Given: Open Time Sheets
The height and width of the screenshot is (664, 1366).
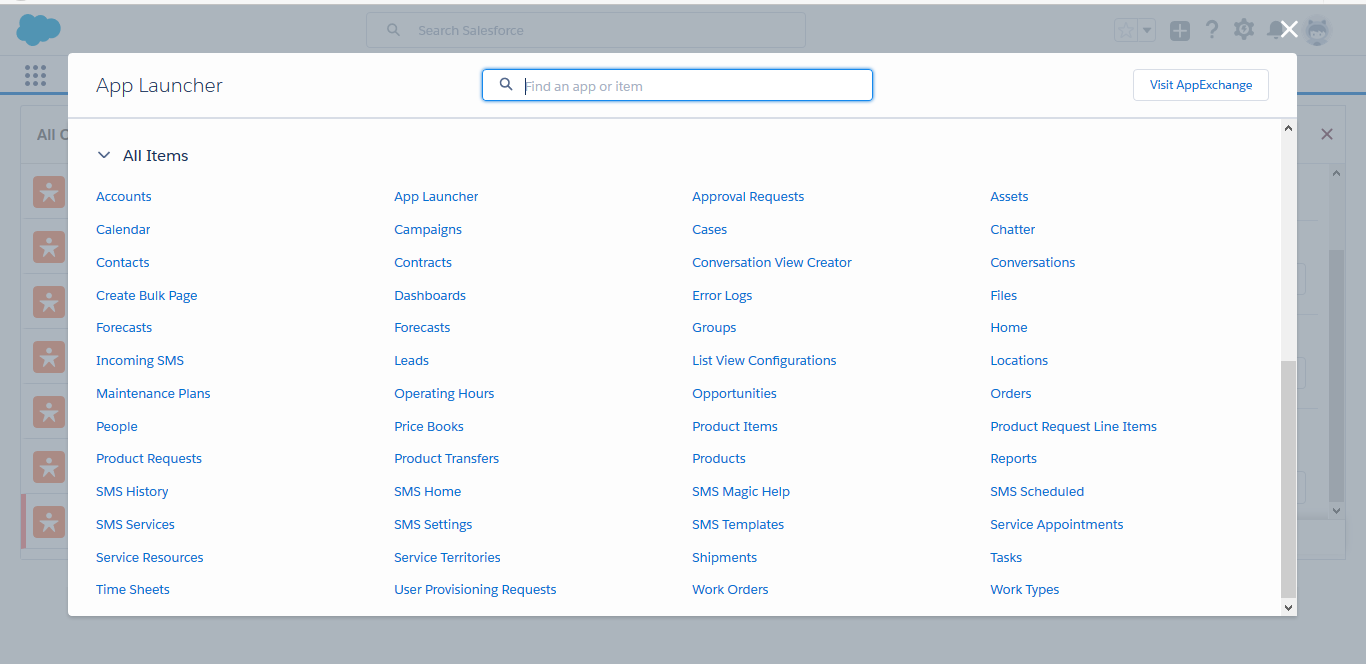Looking at the screenshot, I should point(133,590).
